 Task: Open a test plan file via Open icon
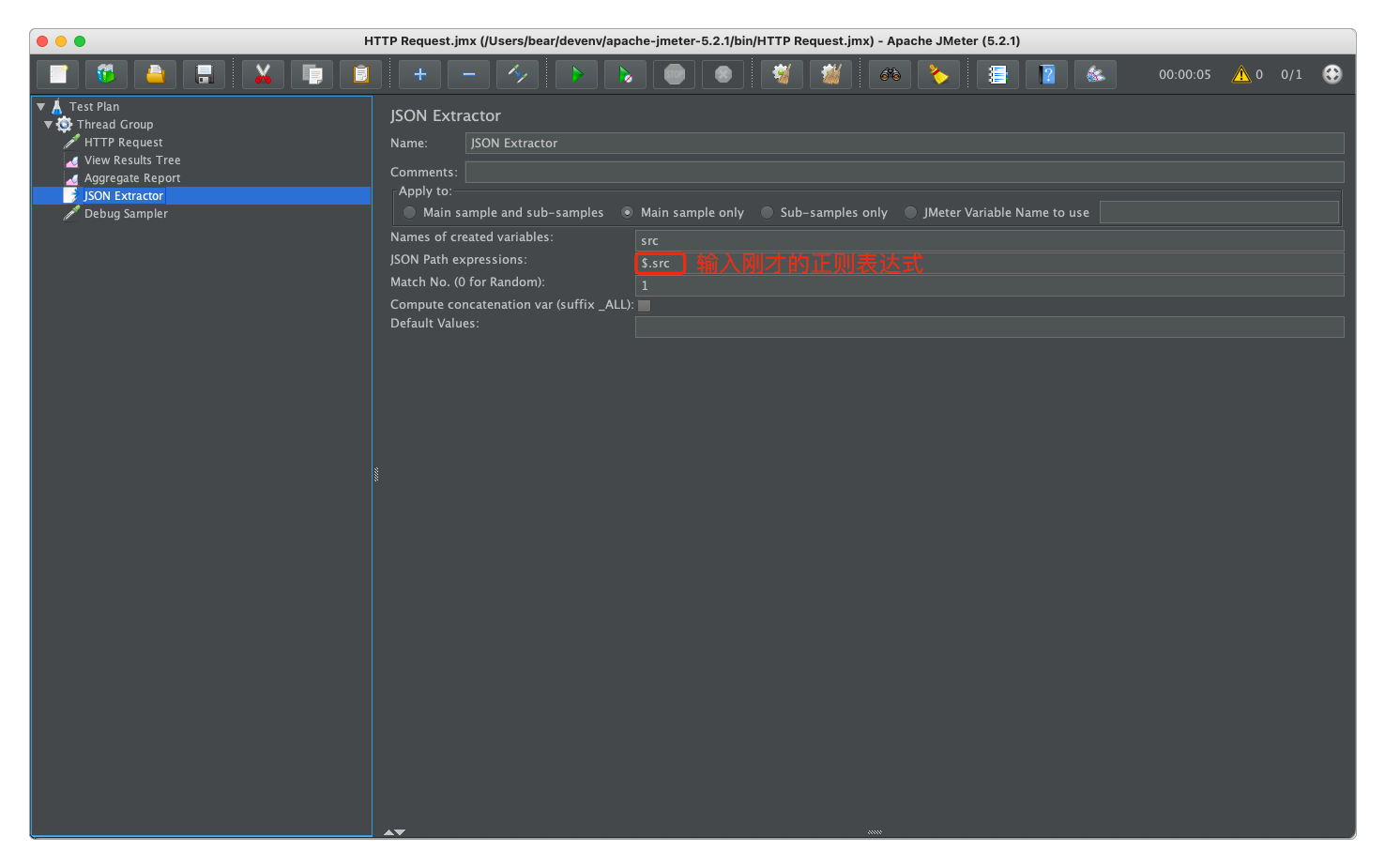click(x=156, y=74)
